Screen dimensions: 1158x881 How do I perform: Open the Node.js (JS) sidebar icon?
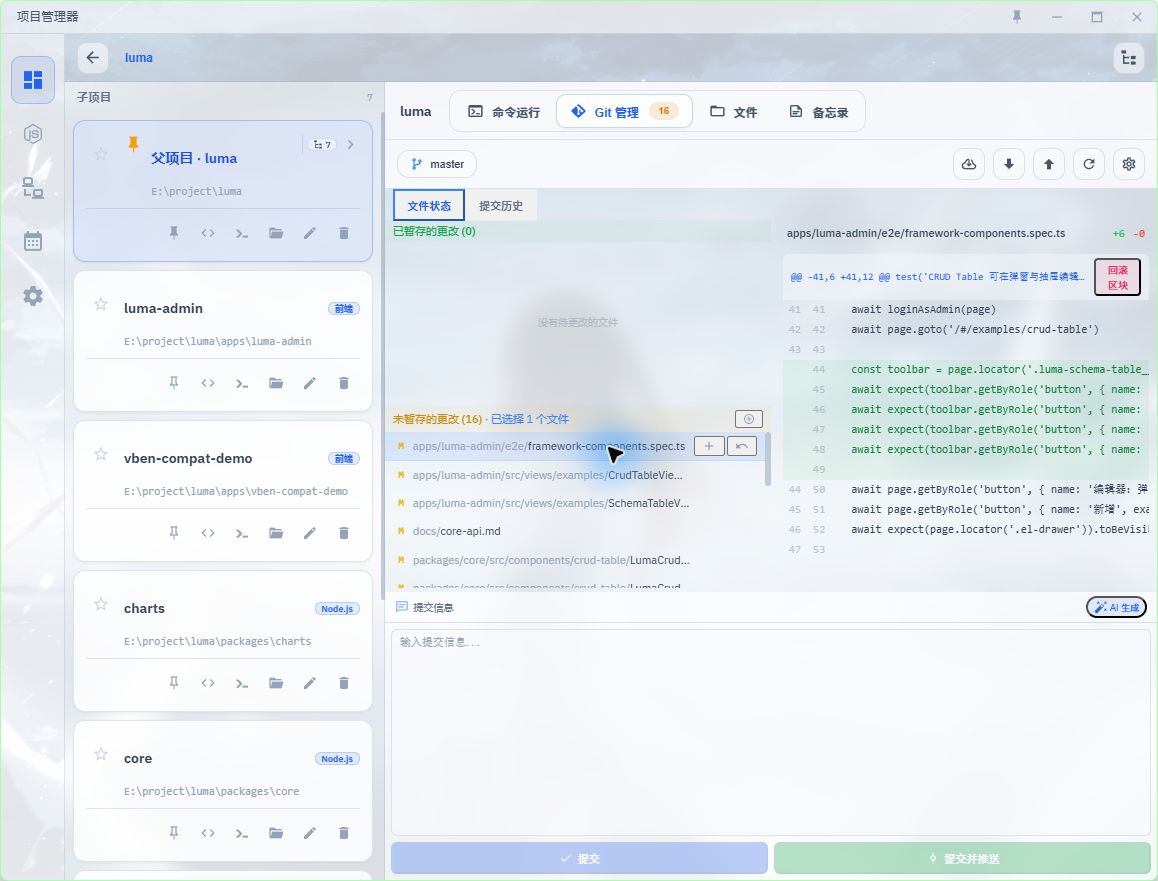click(32, 134)
